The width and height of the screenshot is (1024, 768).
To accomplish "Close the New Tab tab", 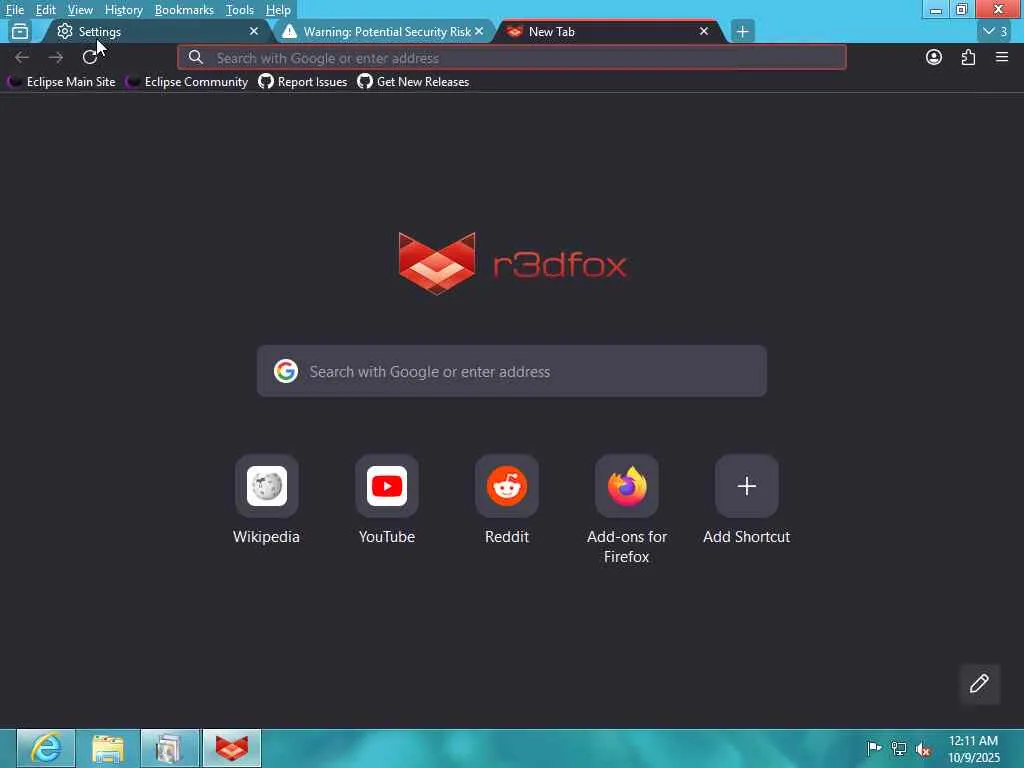I will click(x=703, y=31).
